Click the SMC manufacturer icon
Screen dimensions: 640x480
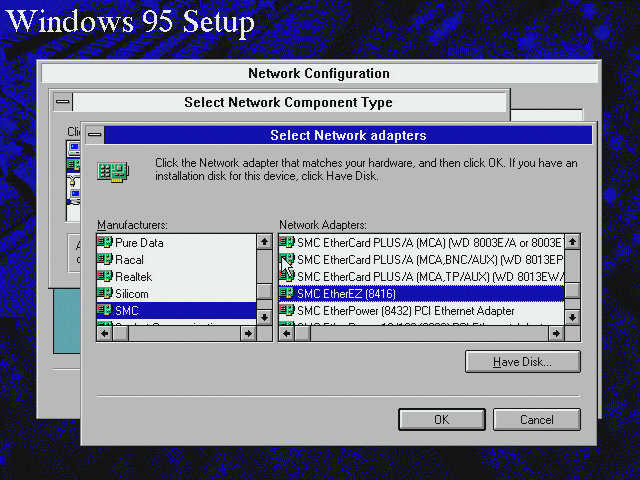pos(104,310)
